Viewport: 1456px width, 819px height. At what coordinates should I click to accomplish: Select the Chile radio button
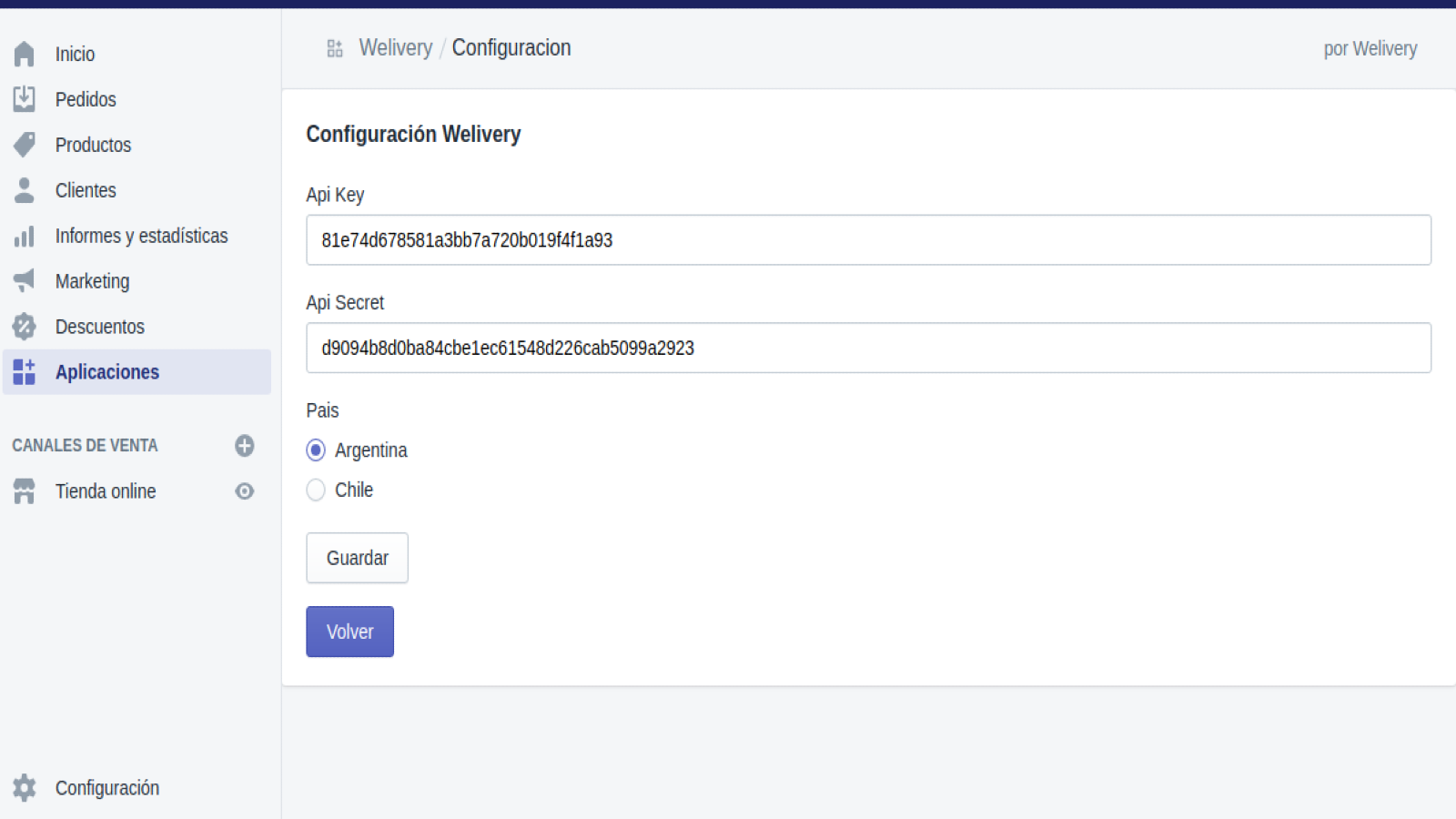[316, 490]
